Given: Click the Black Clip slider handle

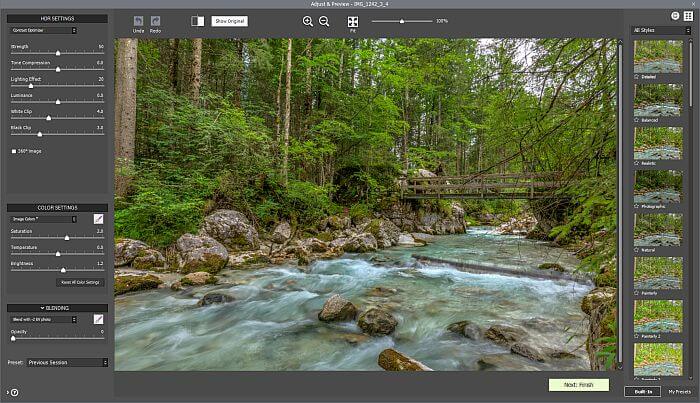Looking at the screenshot, I should pyautogui.click(x=40, y=134).
